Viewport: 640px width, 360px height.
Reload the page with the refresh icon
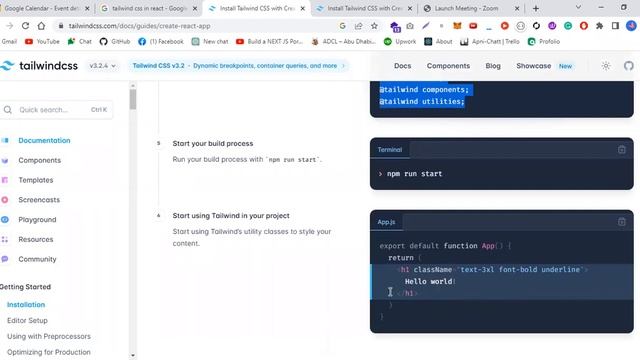[x=25, y=26]
